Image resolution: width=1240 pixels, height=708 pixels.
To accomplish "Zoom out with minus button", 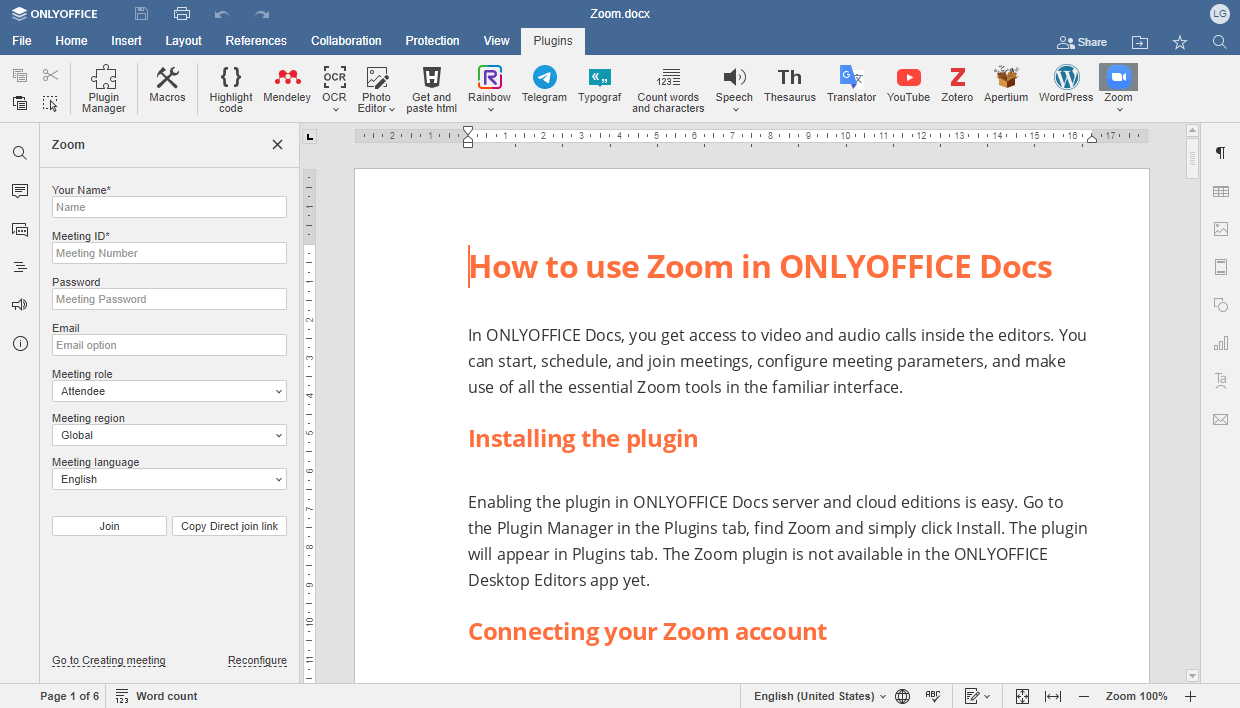I will pyautogui.click(x=1083, y=696).
